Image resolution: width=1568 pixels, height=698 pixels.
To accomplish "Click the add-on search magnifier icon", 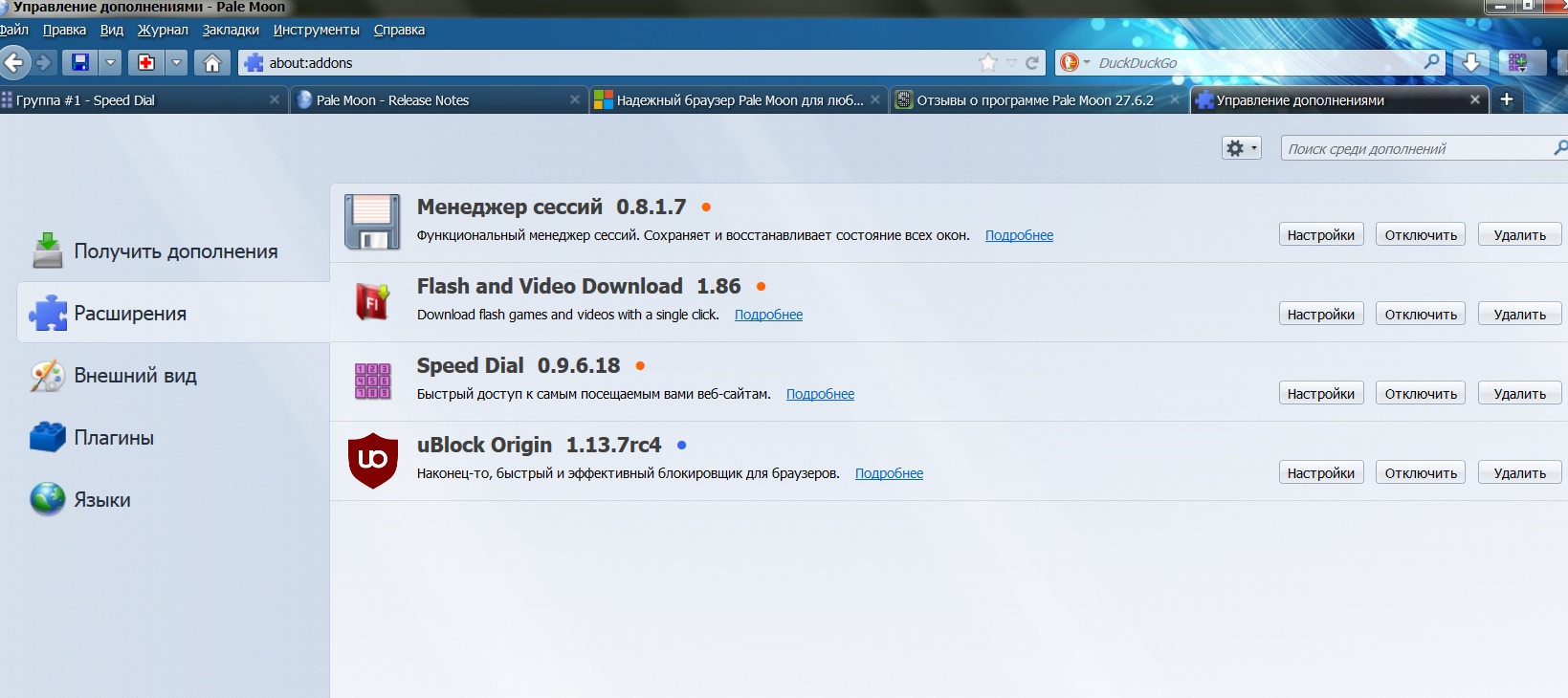I will click(x=1560, y=148).
